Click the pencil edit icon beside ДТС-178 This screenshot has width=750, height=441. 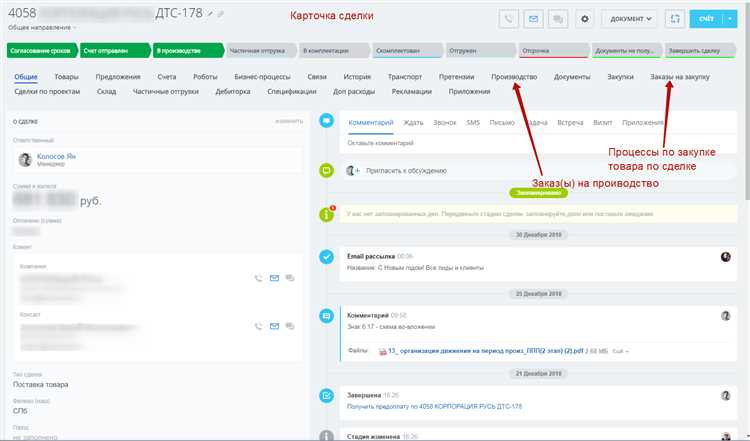click(x=210, y=14)
